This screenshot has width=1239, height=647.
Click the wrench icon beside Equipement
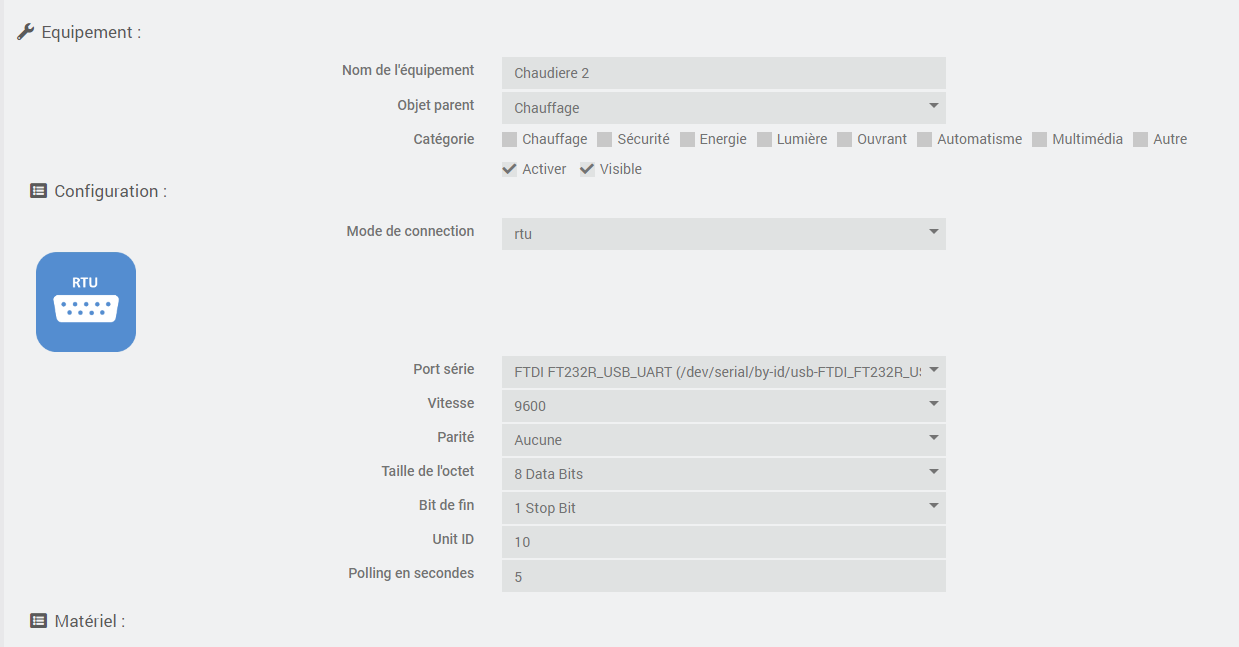tap(26, 32)
